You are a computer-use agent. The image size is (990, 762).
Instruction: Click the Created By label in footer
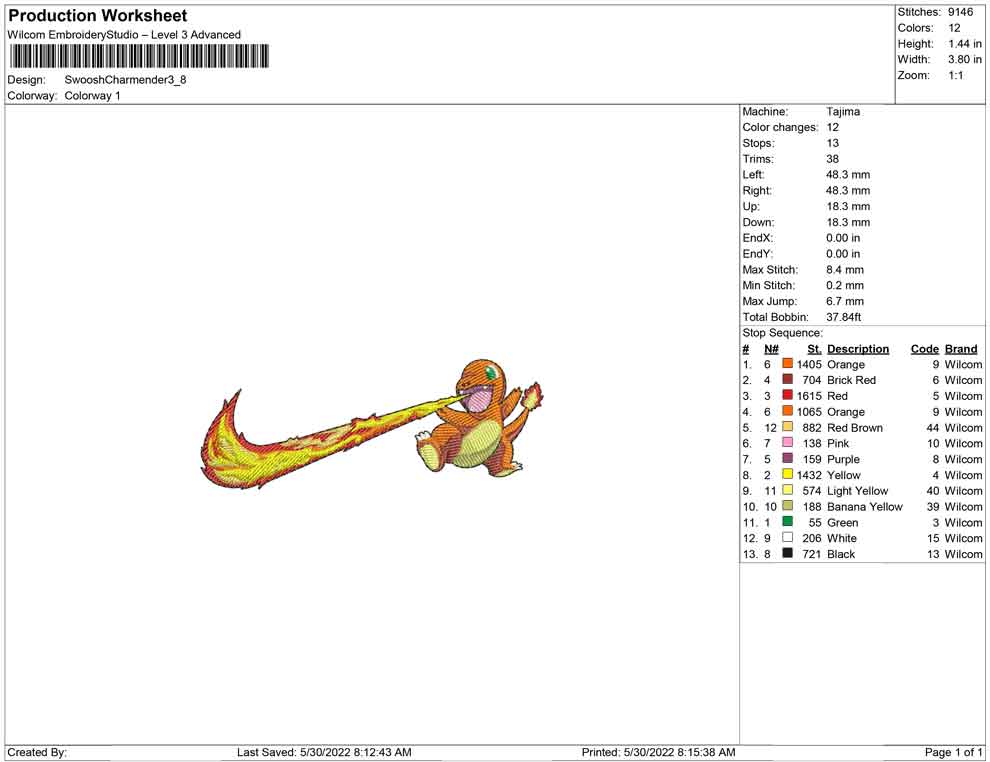(x=37, y=751)
